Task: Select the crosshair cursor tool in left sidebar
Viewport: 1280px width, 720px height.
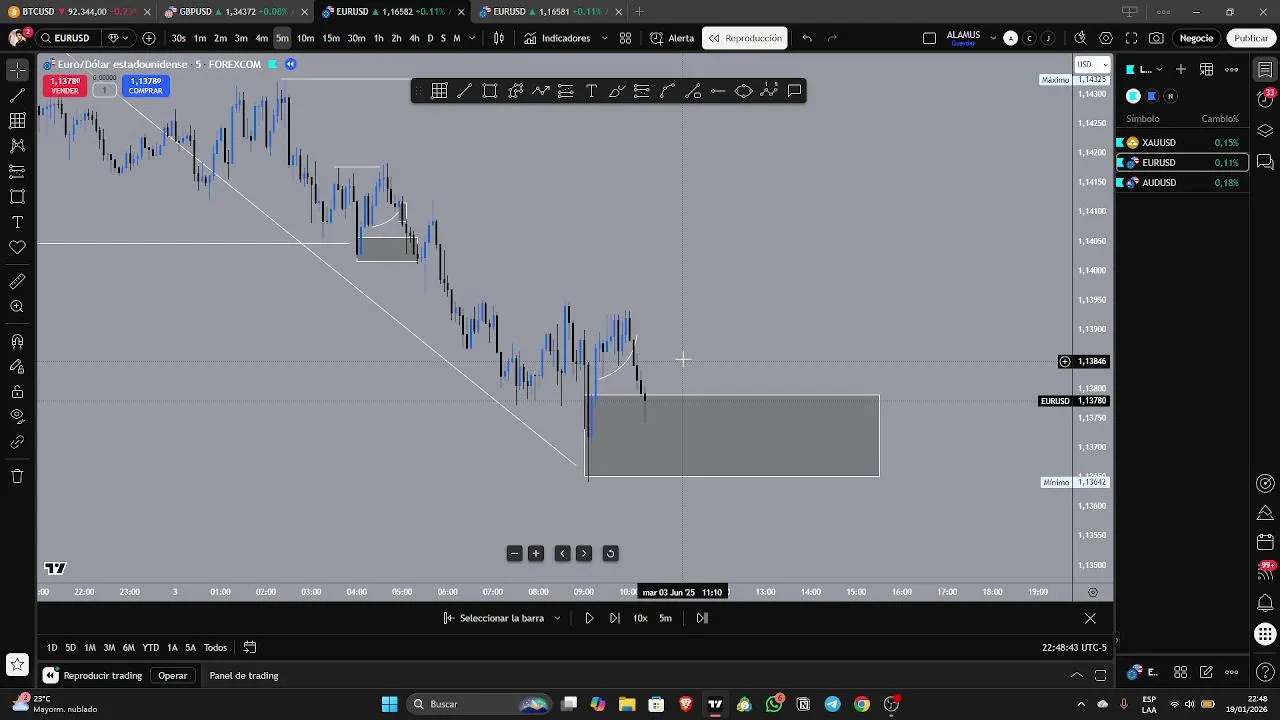Action: point(17,70)
